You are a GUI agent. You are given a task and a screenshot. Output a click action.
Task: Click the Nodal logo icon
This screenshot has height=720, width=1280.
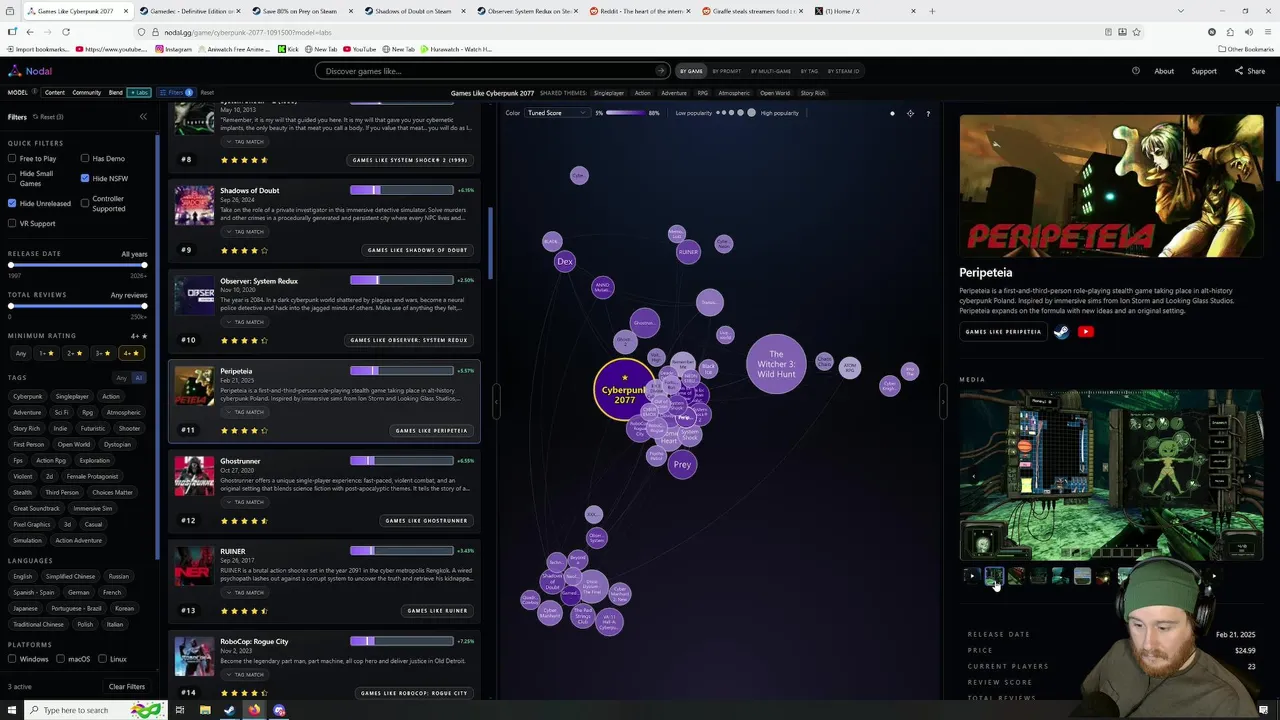[x=14, y=71]
